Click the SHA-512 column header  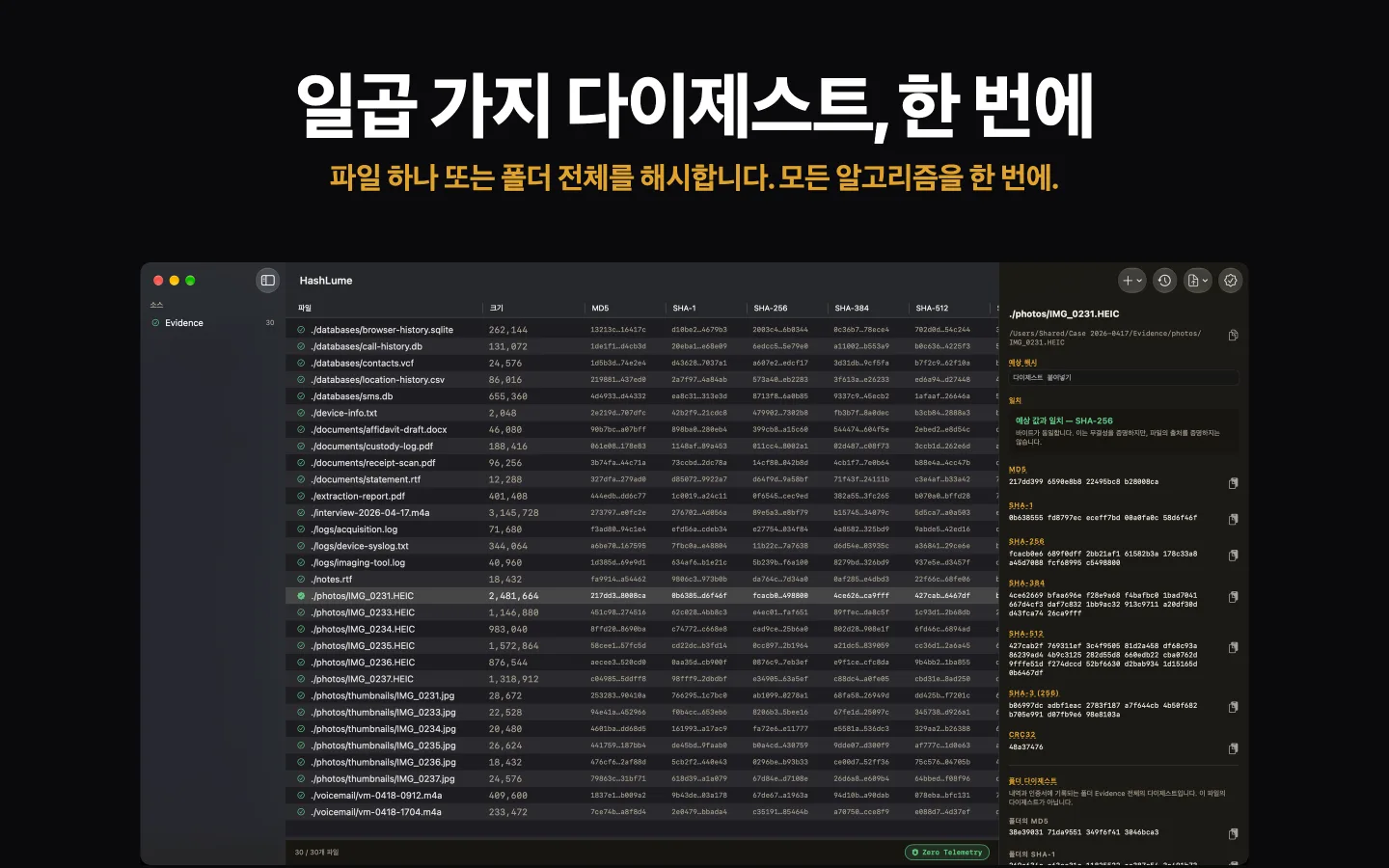pos(932,309)
